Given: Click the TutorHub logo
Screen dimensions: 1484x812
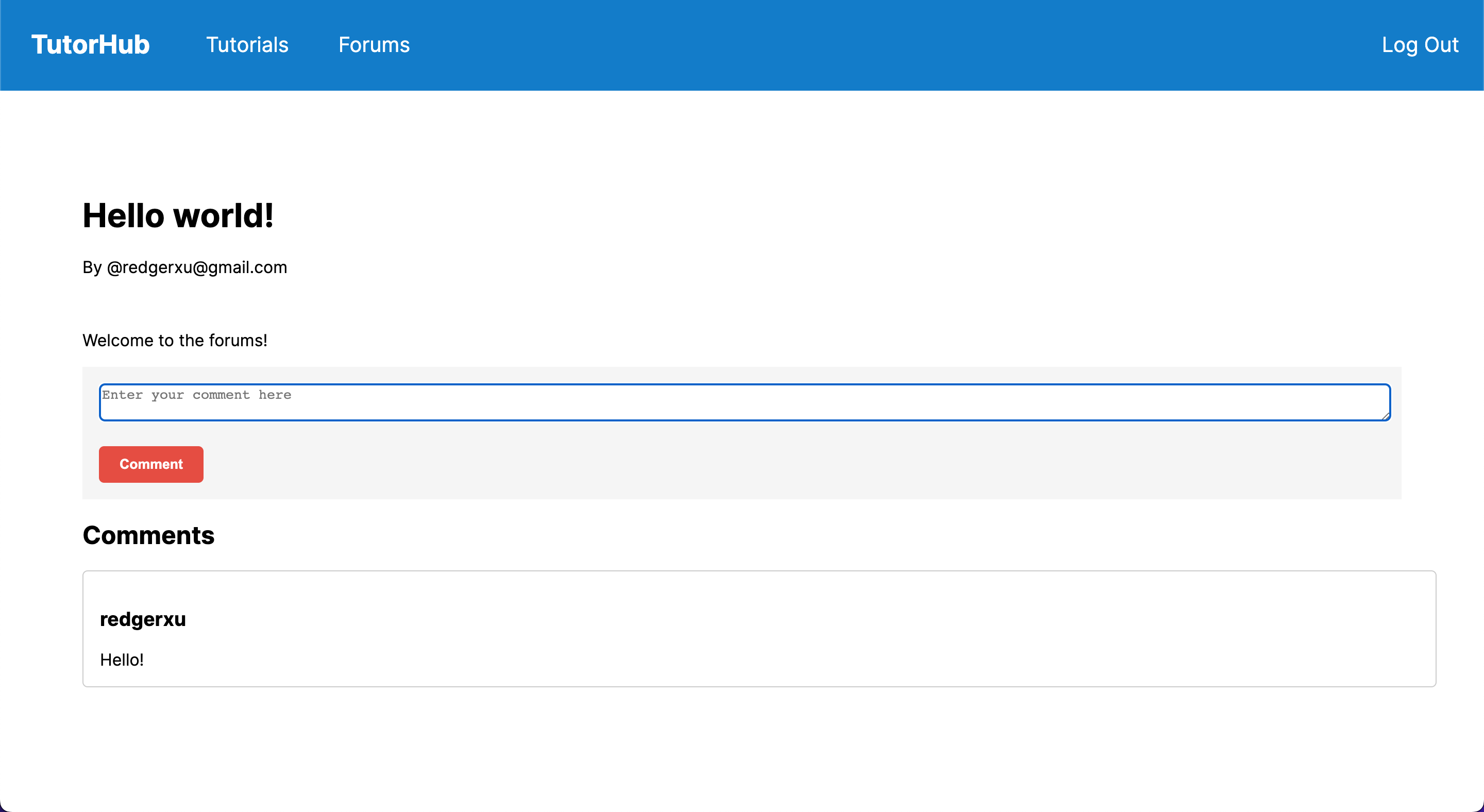Looking at the screenshot, I should tap(91, 45).
